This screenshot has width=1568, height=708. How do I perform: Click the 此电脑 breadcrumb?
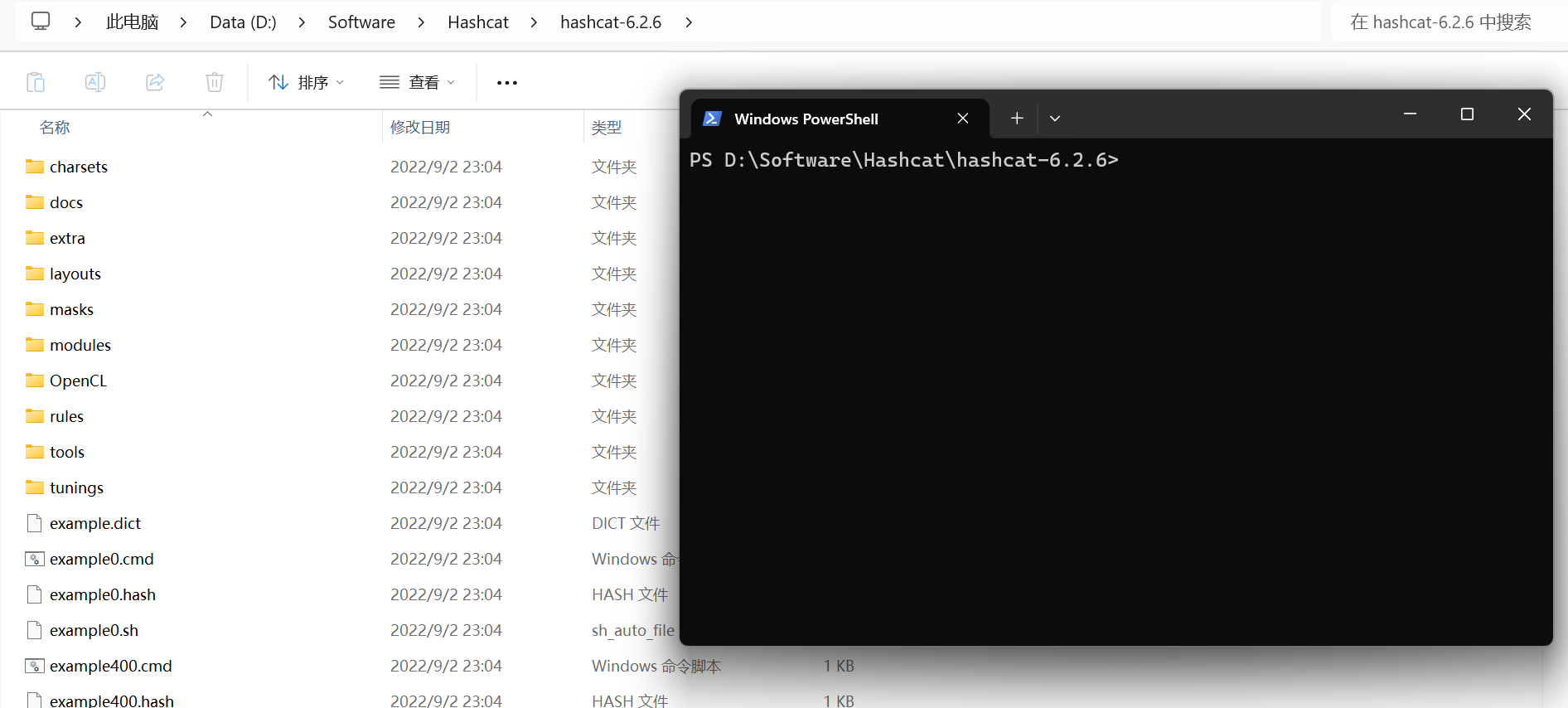point(132,22)
